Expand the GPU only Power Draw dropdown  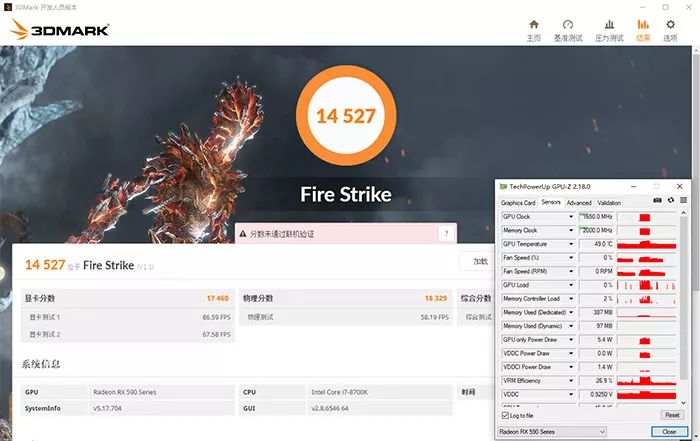(x=571, y=340)
